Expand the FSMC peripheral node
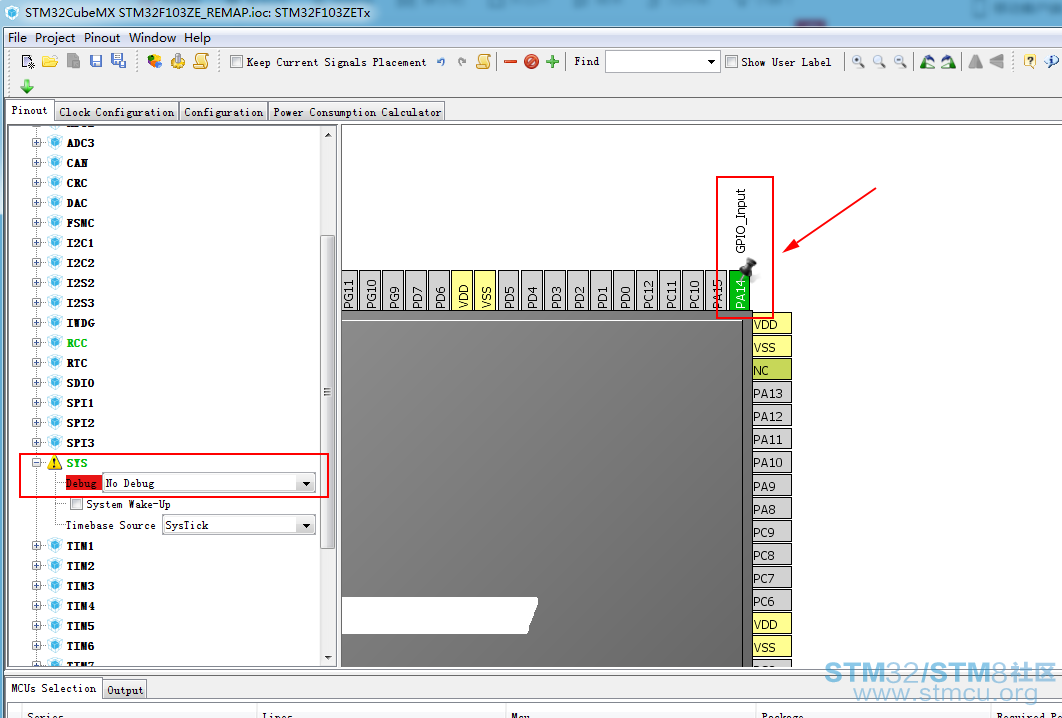This screenshot has width=1062, height=718. pos(37,223)
